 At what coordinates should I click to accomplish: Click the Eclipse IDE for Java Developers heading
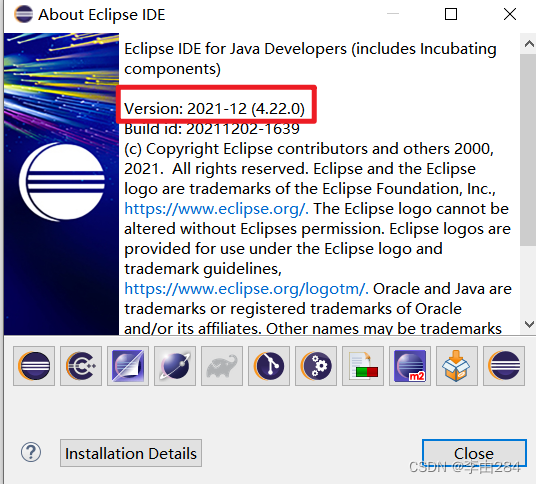coord(310,59)
